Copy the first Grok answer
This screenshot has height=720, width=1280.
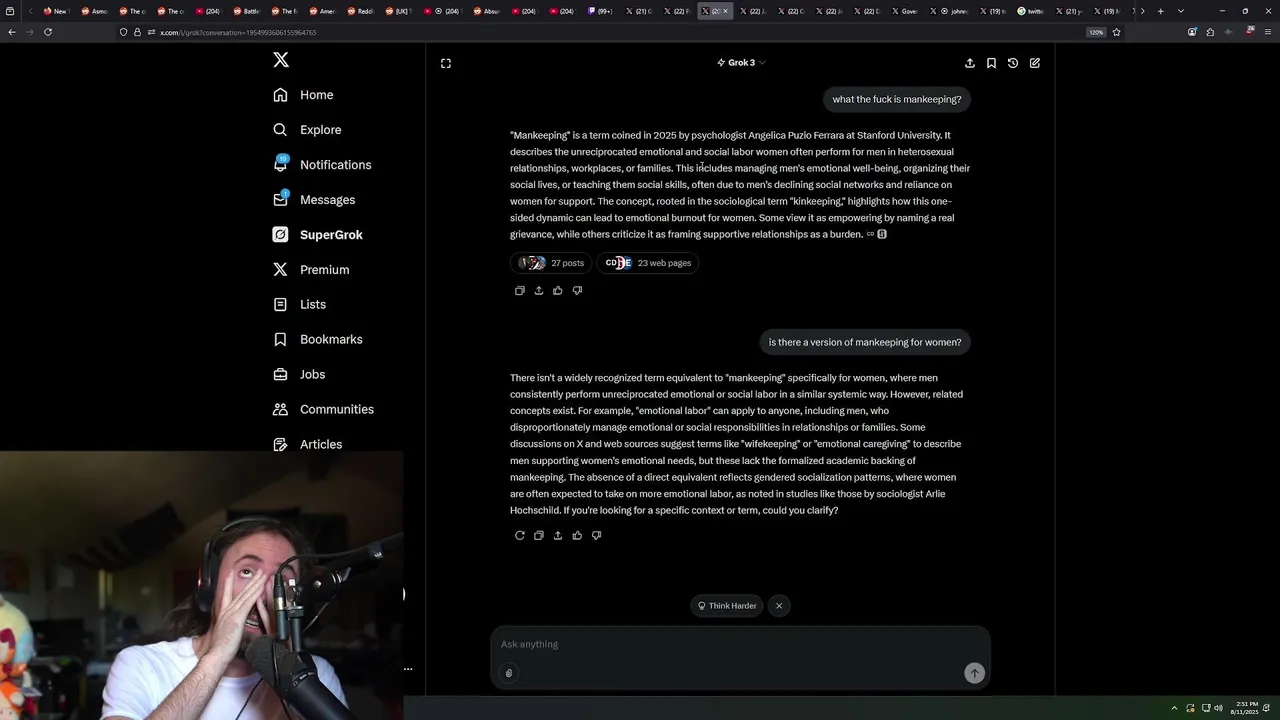519,291
